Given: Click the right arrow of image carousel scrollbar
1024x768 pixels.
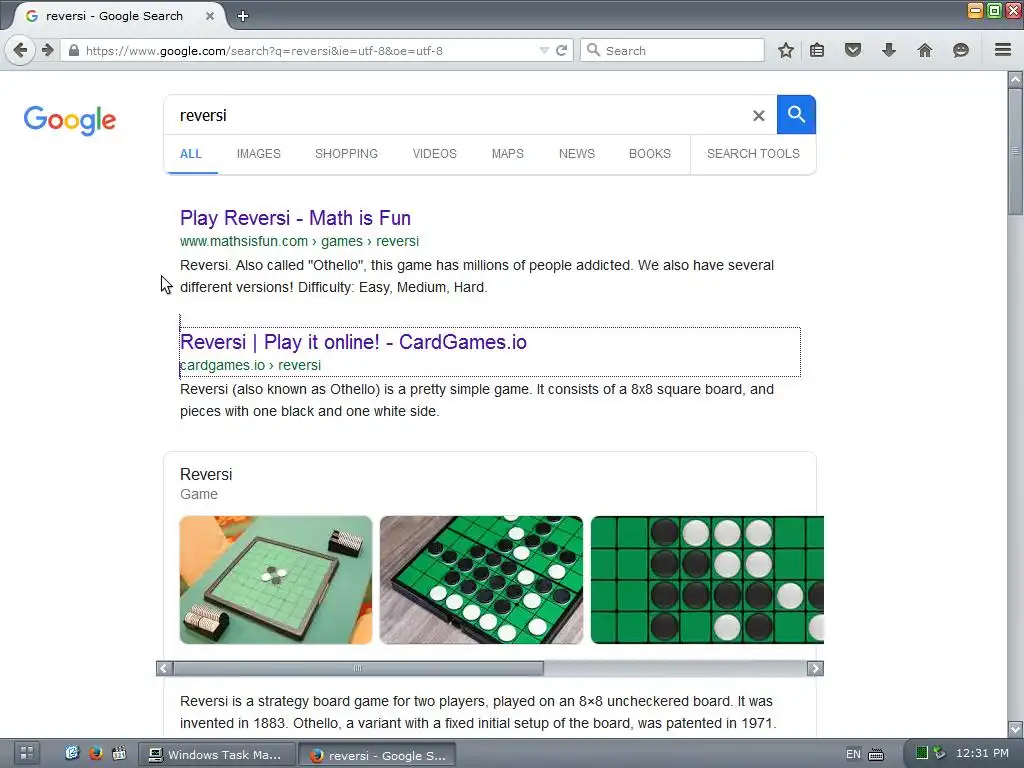Looking at the screenshot, I should tap(815, 669).
